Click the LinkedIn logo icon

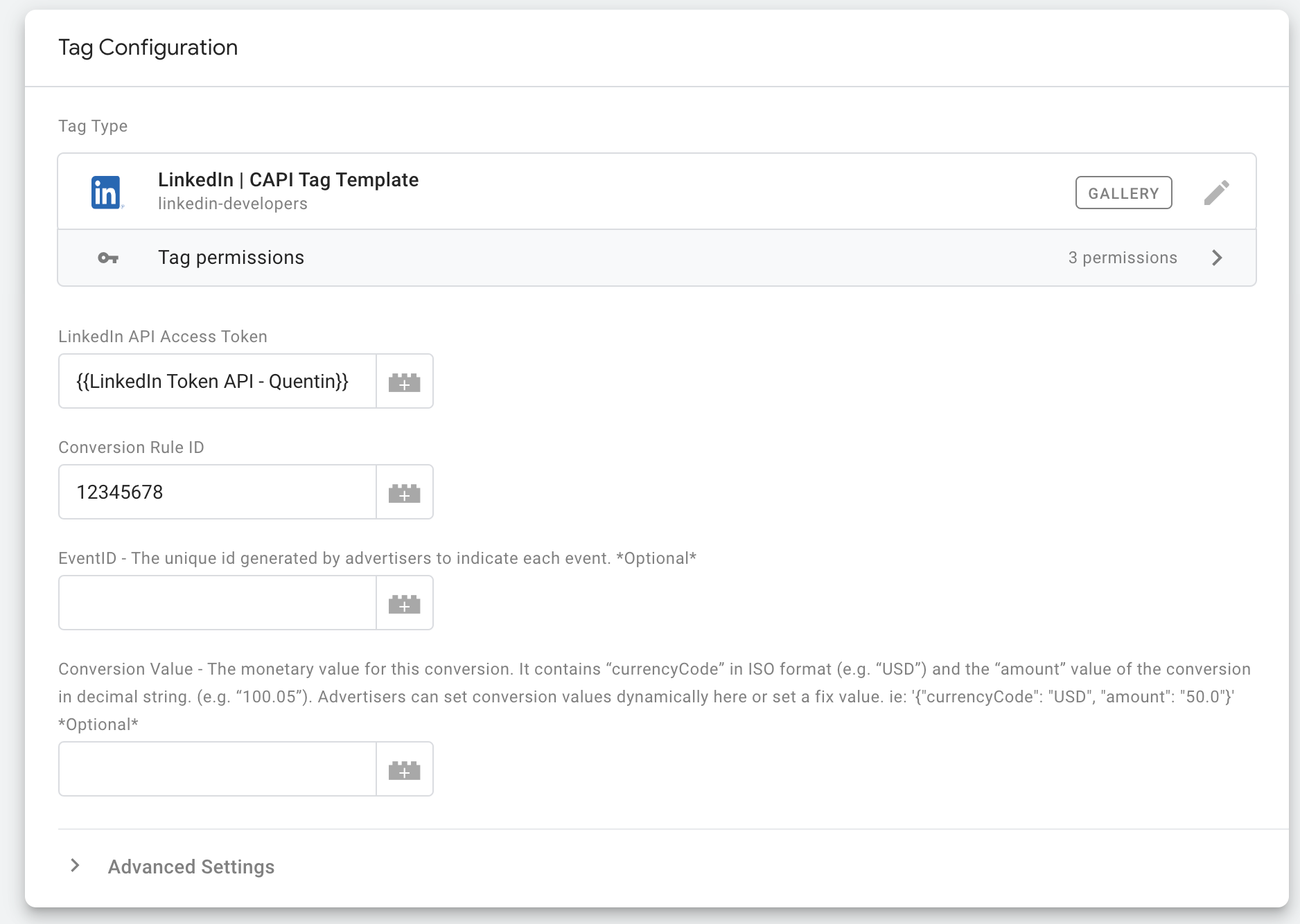pos(107,193)
